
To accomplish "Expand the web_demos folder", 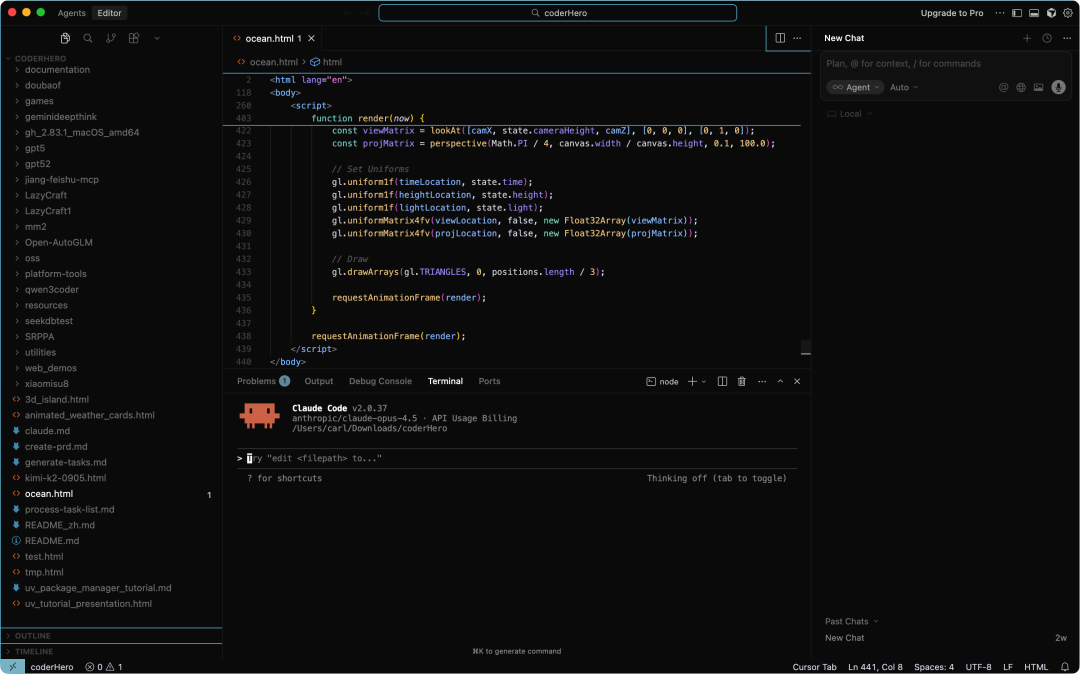I will [x=50, y=368].
